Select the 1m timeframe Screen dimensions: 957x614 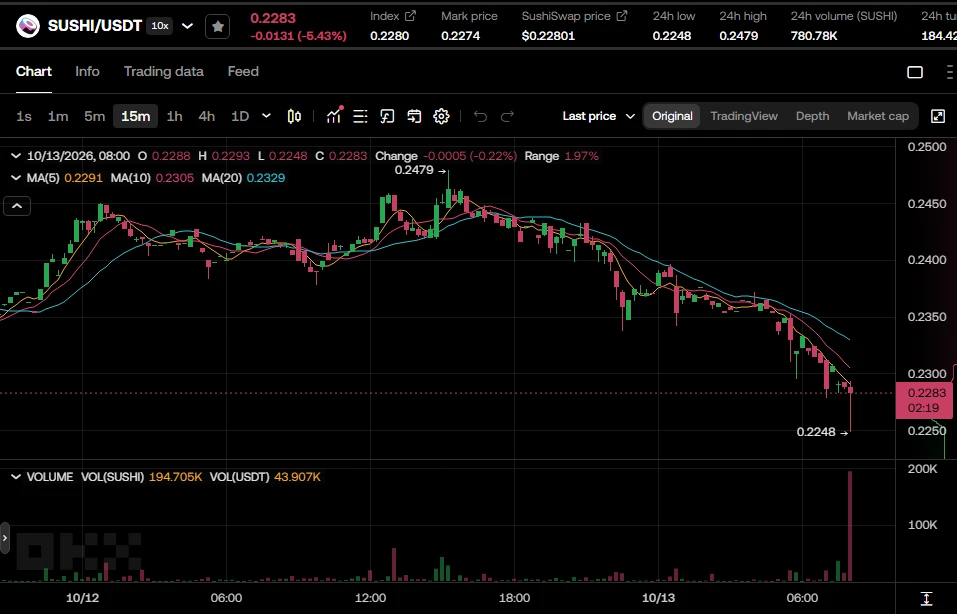pos(58,116)
